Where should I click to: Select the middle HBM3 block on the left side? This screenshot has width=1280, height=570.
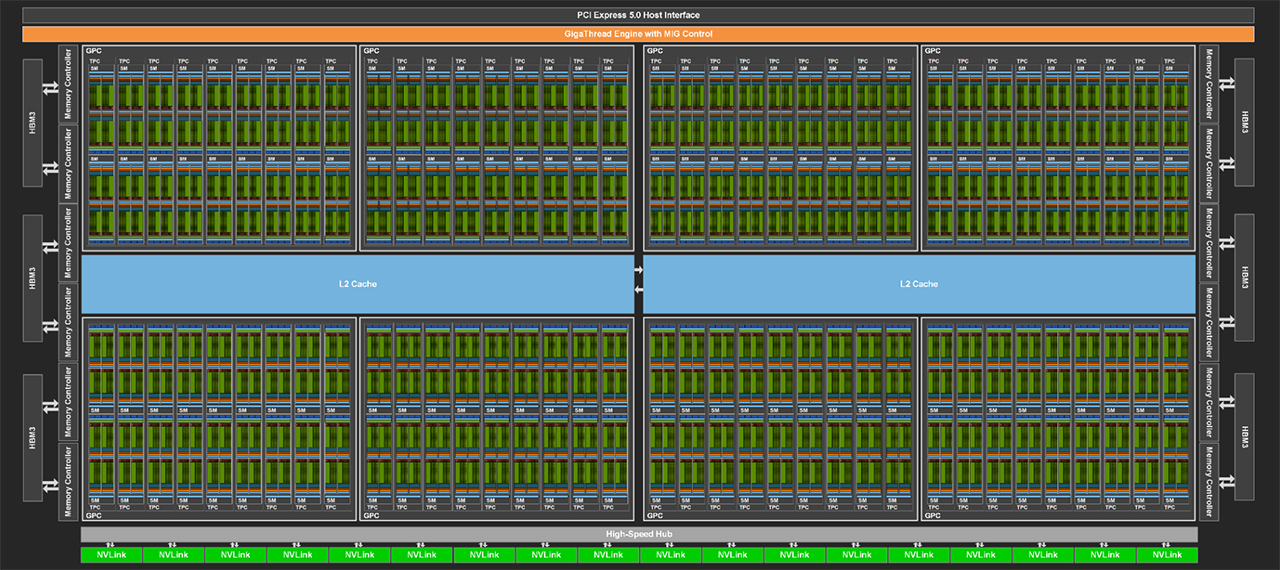[33, 277]
